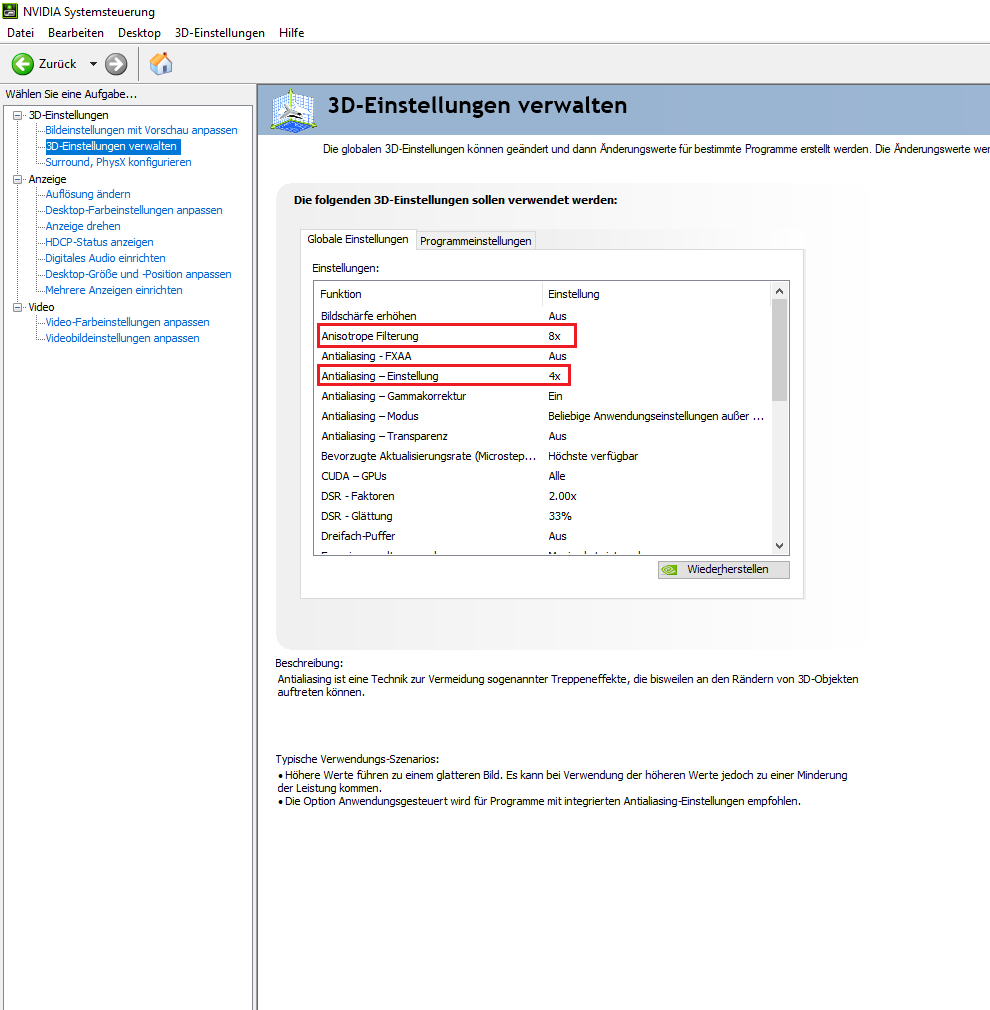Switch to Globale Einstellungen tab
Screen dimensions: 990x1010
(358, 240)
